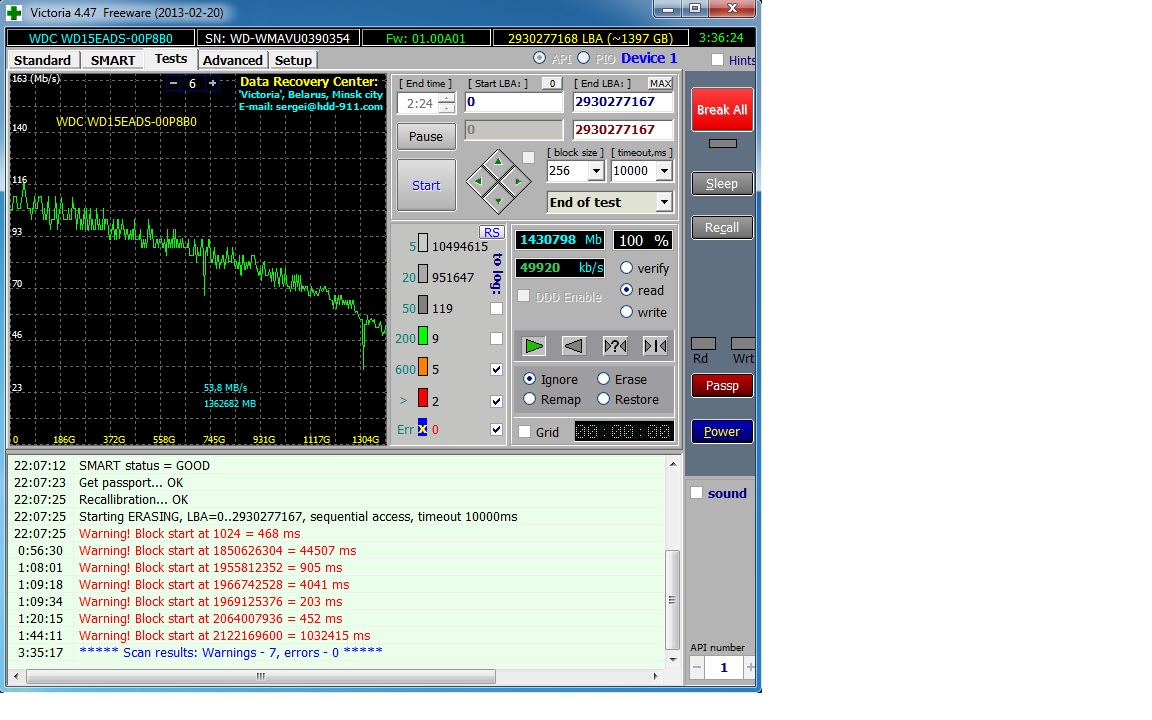
Task: Open the timeout ms dropdown
Action: (x=664, y=171)
